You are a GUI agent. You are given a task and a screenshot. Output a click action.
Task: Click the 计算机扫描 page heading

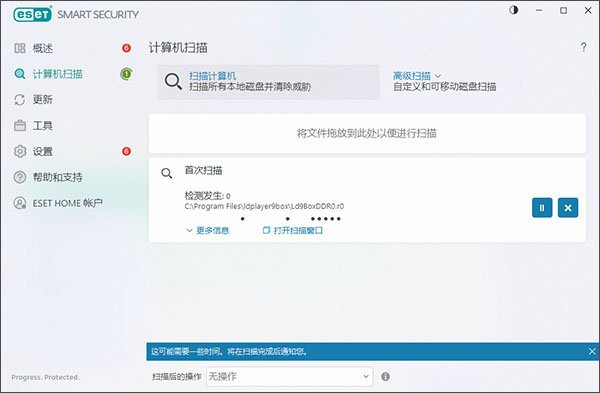tap(178, 48)
